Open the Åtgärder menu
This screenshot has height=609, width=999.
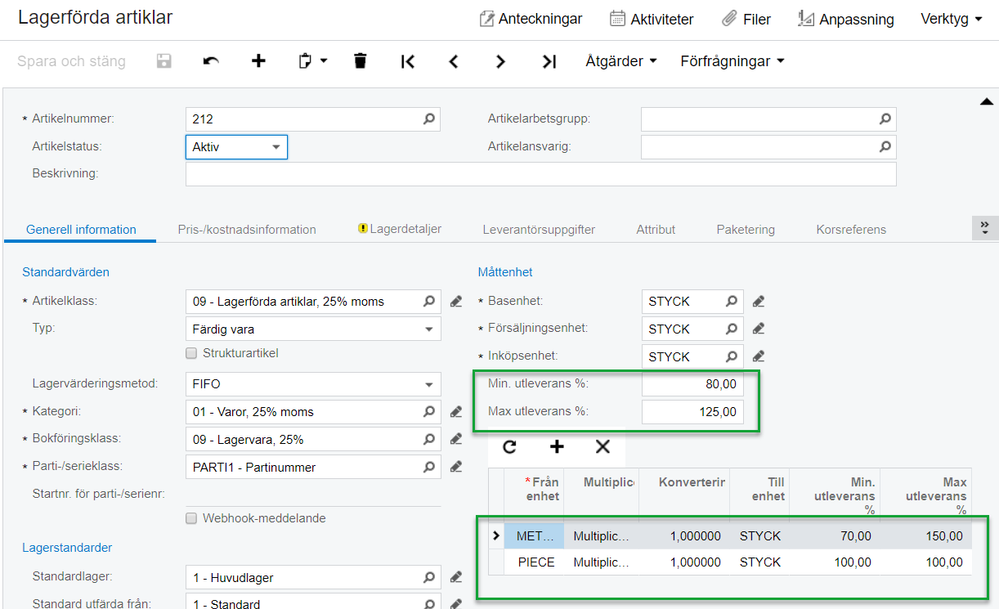621,61
